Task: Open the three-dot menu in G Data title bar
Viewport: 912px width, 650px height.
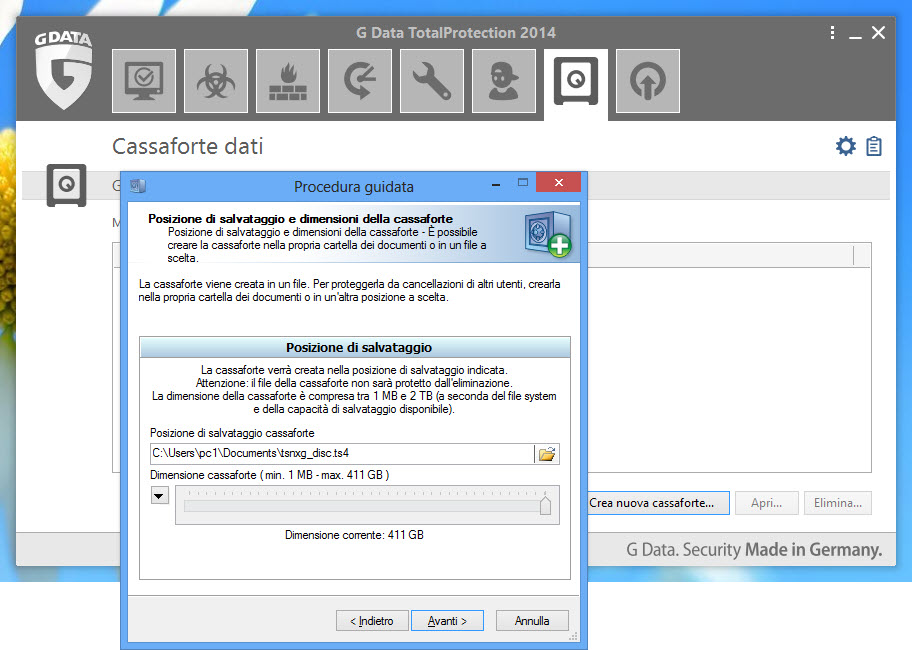Action: 832,33
